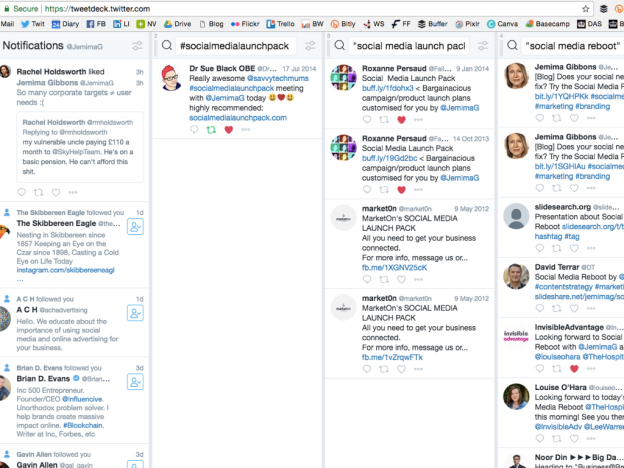Follow The Skibbereen Eagle via follow button
Image resolution: width=624 pixels, height=468 pixels.
coord(135,226)
